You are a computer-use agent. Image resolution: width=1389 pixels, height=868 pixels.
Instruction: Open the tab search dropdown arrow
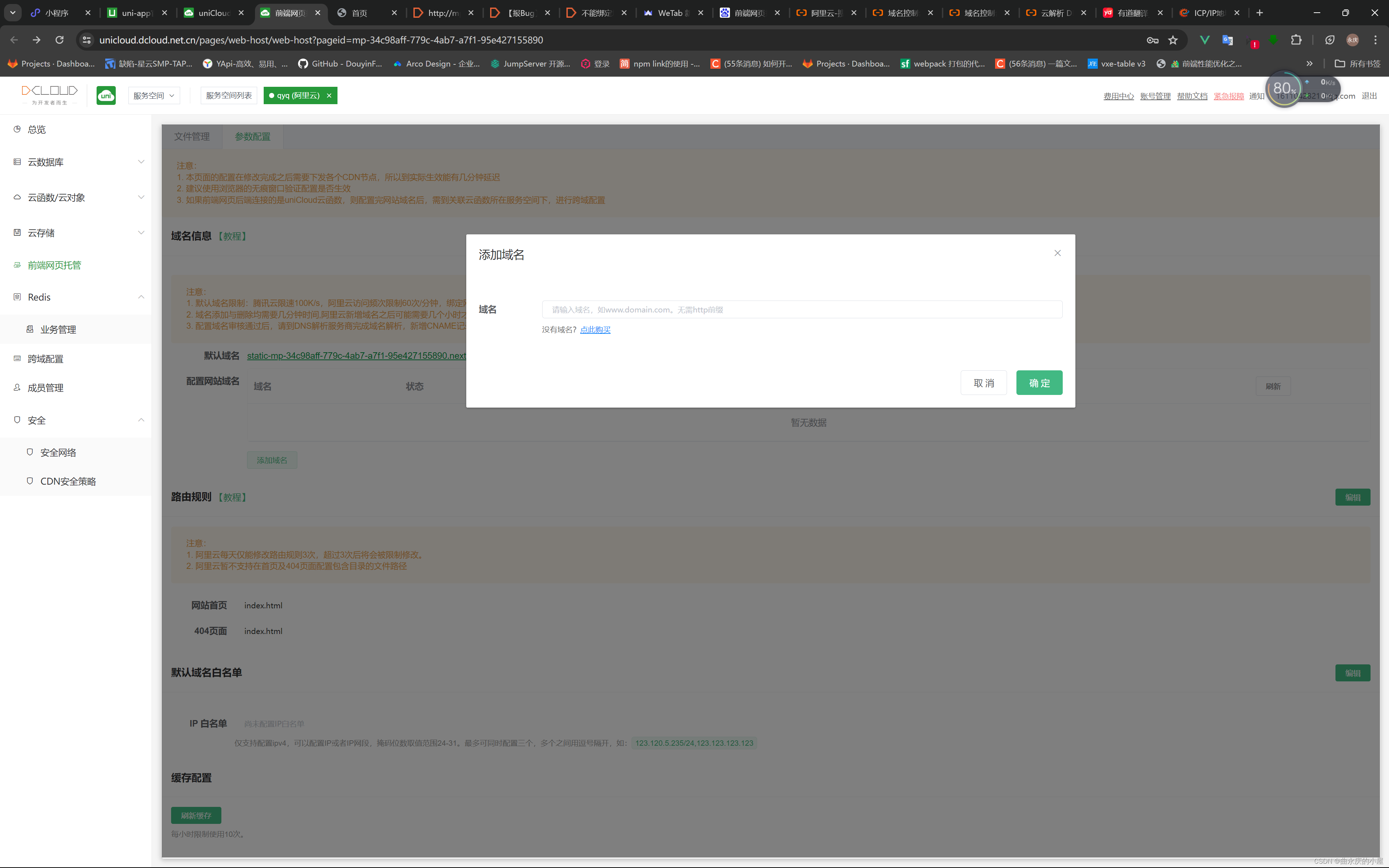[13, 13]
